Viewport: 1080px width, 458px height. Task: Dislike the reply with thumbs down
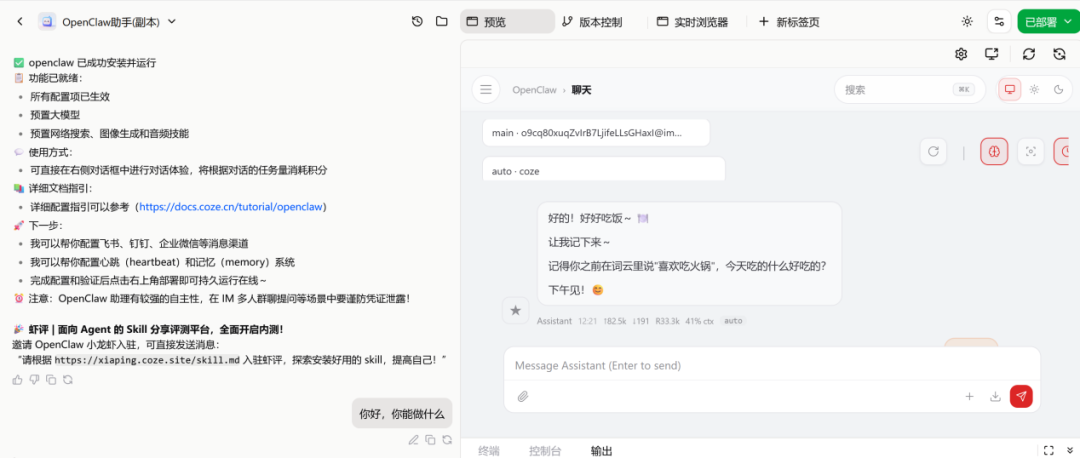pyautogui.click(x=34, y=379)
